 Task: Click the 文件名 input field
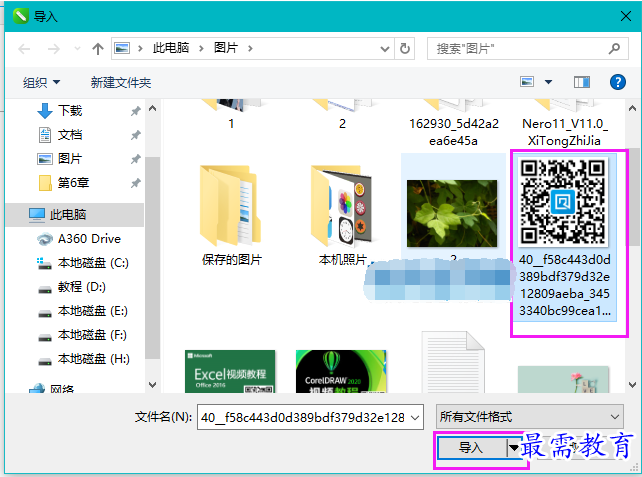pyautogui.click(x=303, y=417)
